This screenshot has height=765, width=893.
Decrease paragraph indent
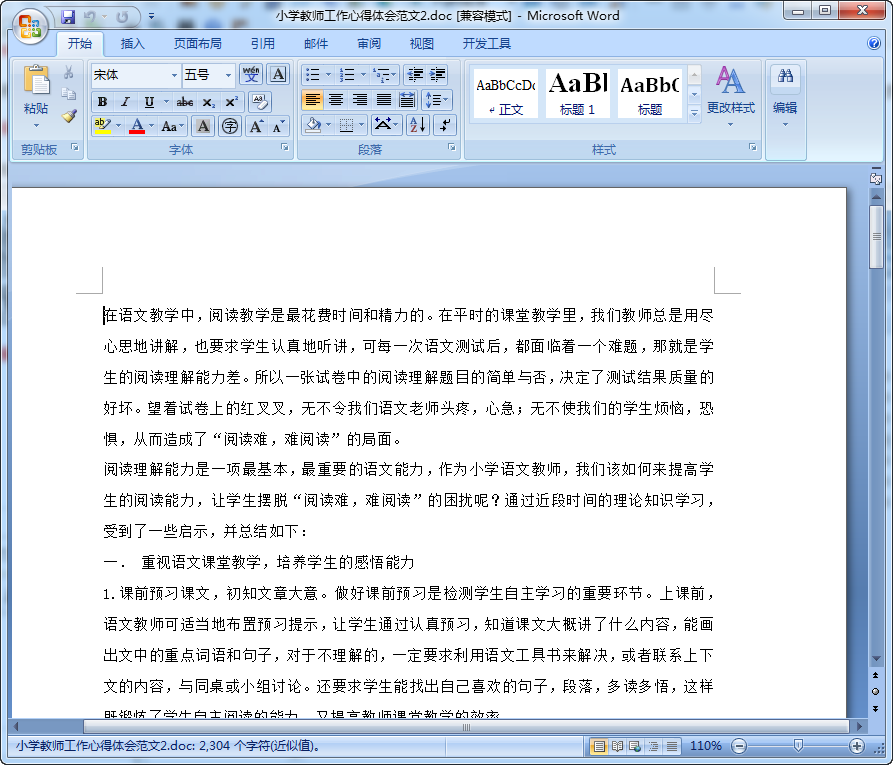point(415,75)
